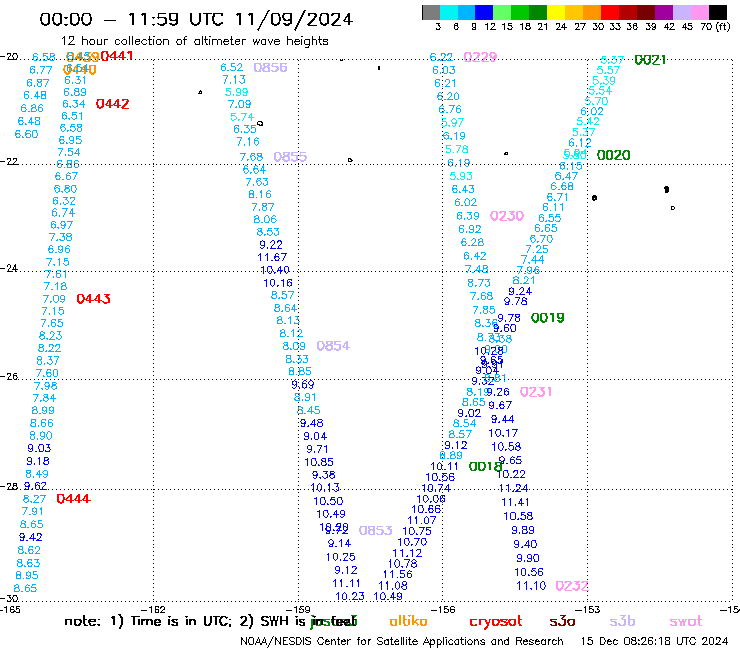740x650 pixels.
Task: Select the green time label 0019
Action: (x=547, y=318)
